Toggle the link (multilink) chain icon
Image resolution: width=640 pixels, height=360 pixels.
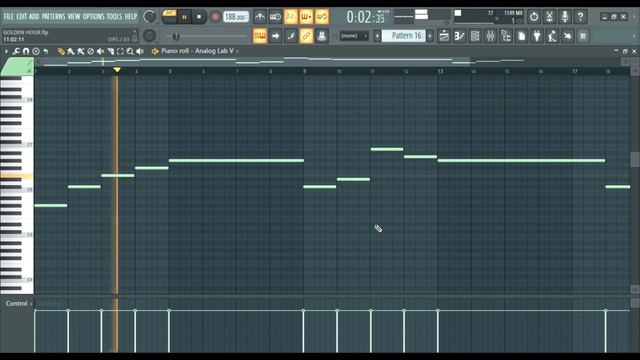pos(306,36)
